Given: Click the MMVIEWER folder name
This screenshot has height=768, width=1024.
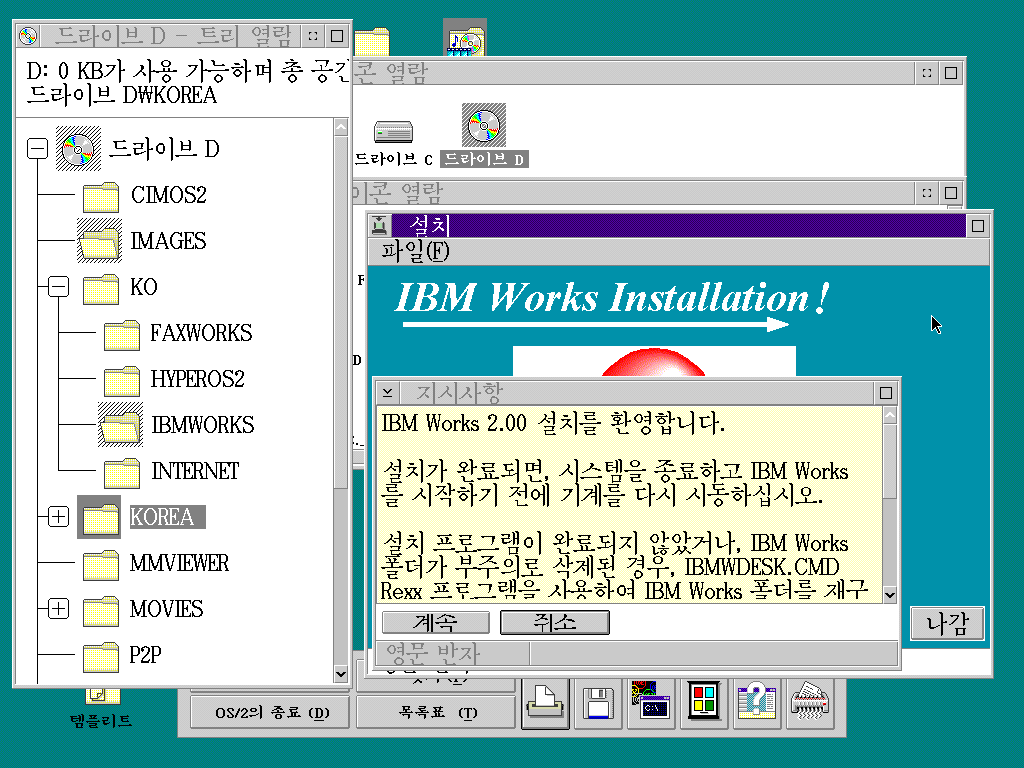Looking at the screenshot, I should [180, 563].
